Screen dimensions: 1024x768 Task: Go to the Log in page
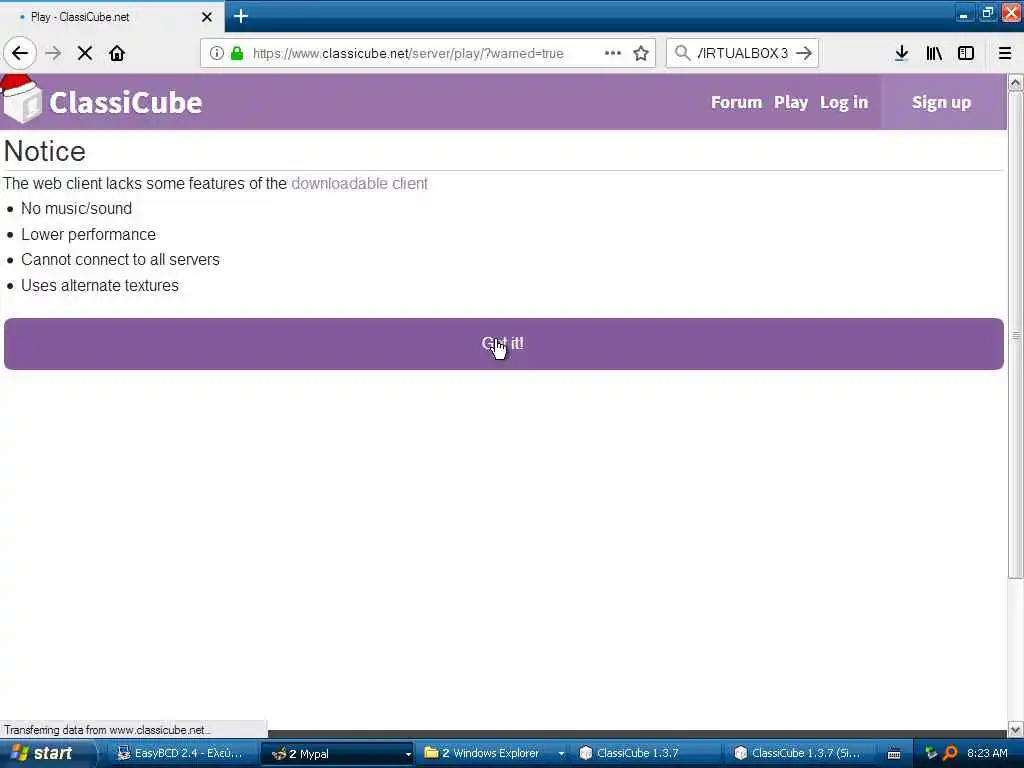click(x=844, y=103)
